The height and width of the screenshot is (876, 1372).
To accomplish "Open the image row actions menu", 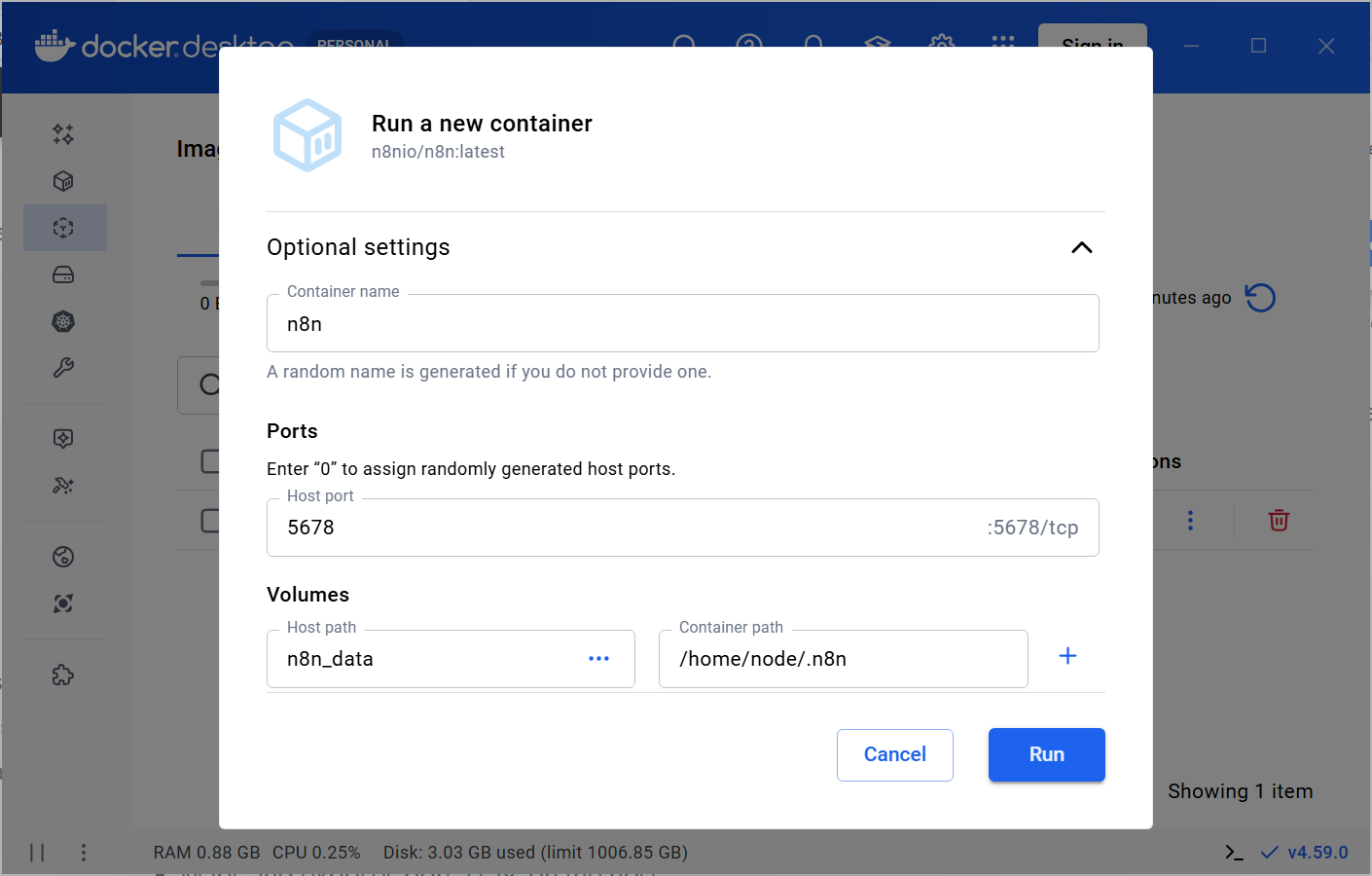I will 1190,520.
